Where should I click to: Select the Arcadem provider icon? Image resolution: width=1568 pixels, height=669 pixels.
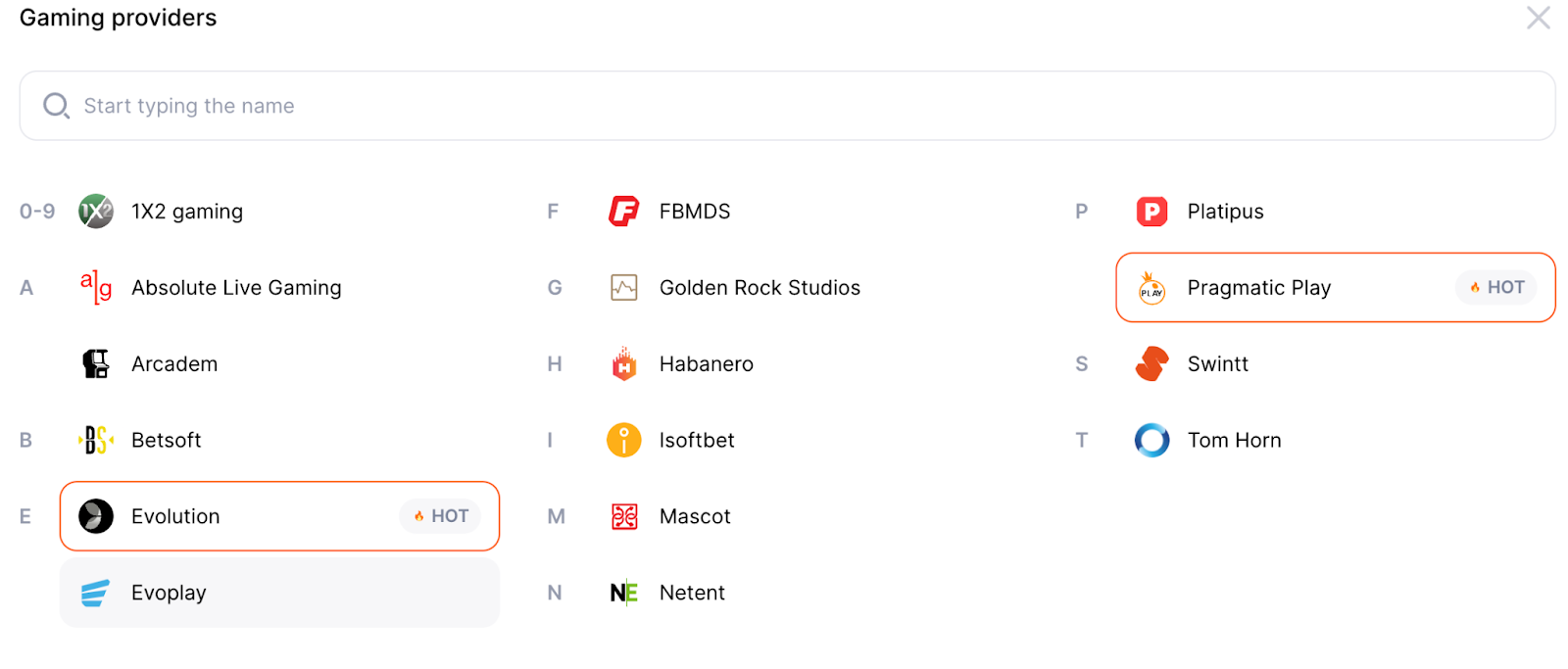tap(96, 363)
